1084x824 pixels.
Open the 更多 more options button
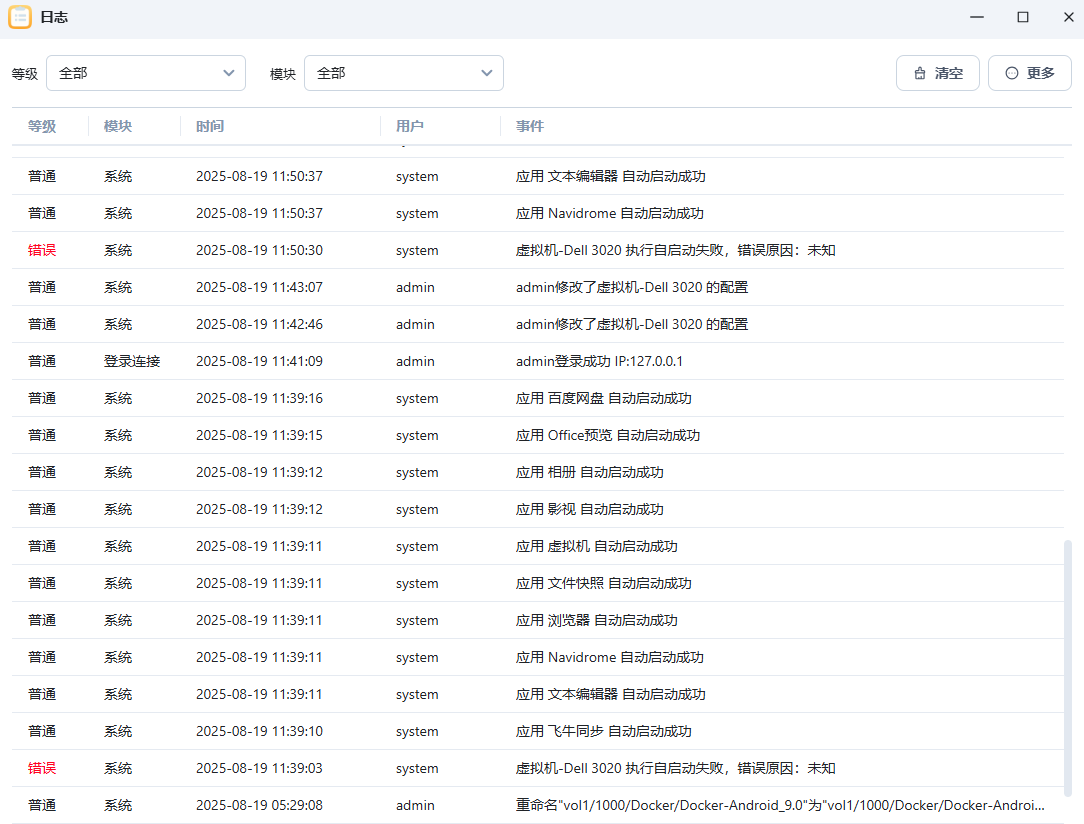pyautogui.click(x=1029, y=73)
